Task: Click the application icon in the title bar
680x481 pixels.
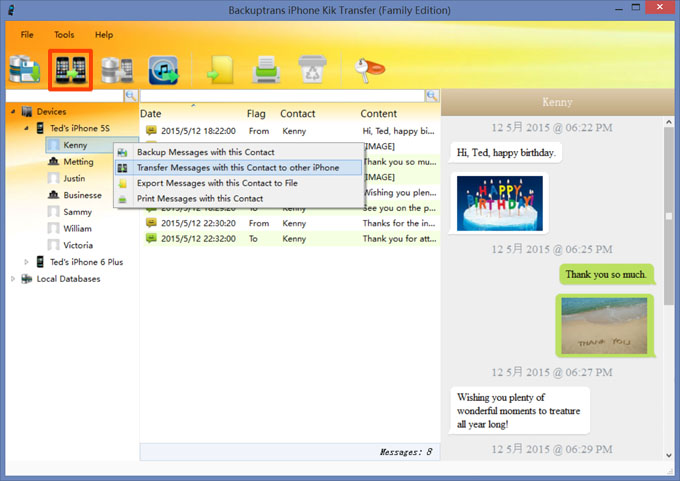Action: click(11, 10)
